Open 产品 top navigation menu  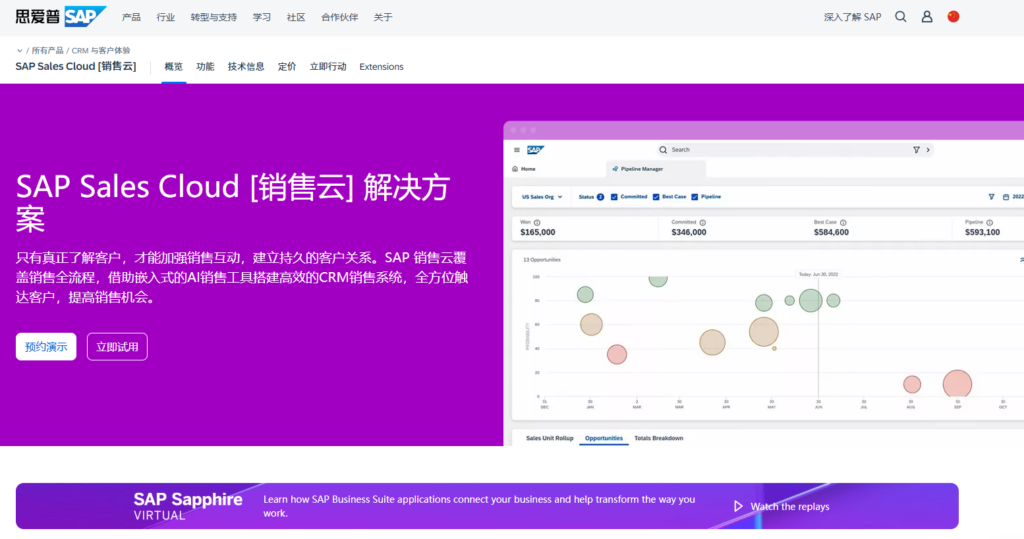[131, 17]
